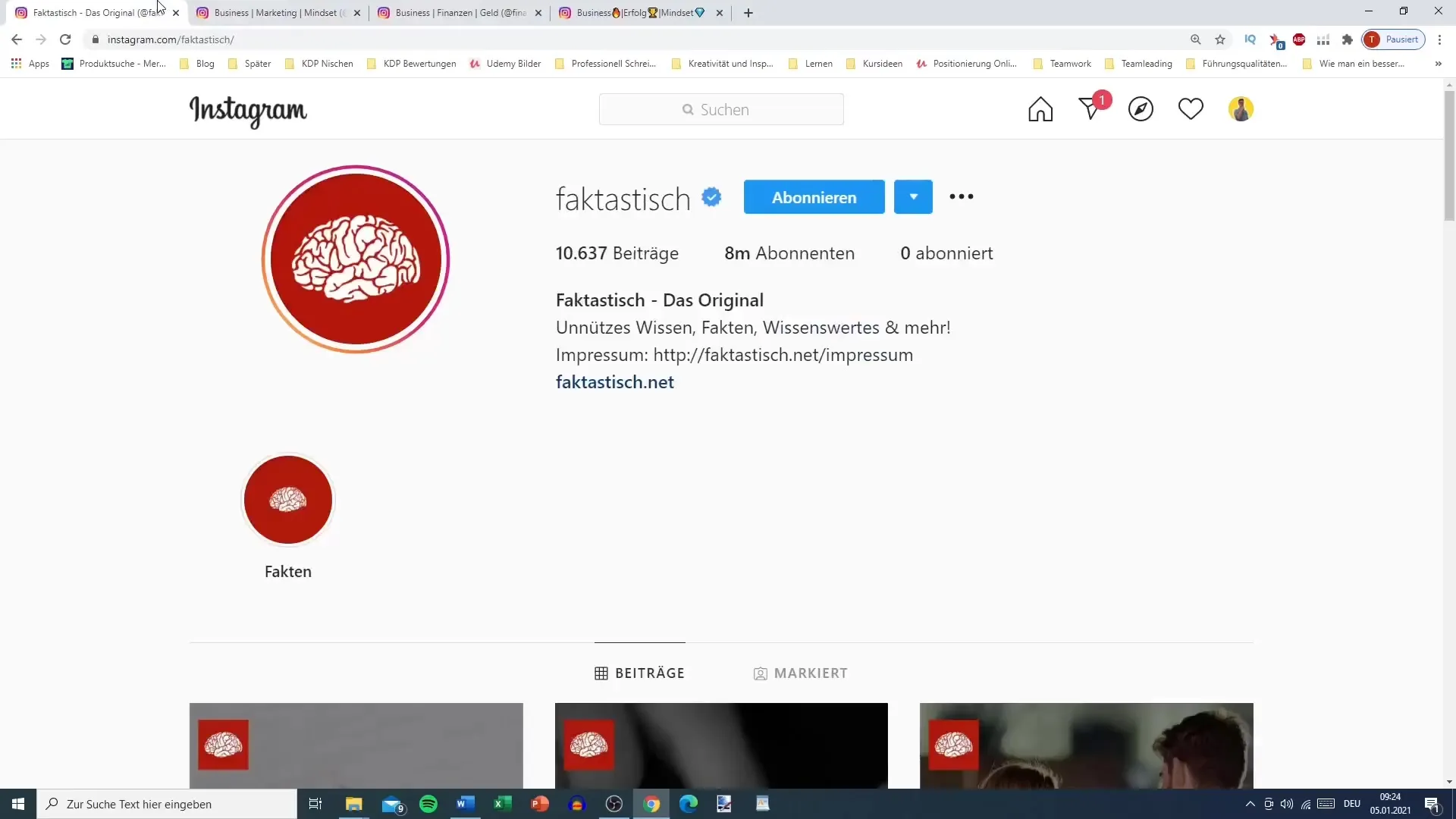
Task: Open the Blog bookmark folder
Action: coord(197,64)
